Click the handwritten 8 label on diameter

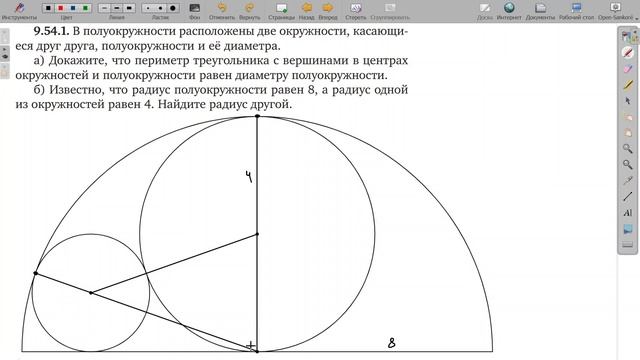pos(391,343)
